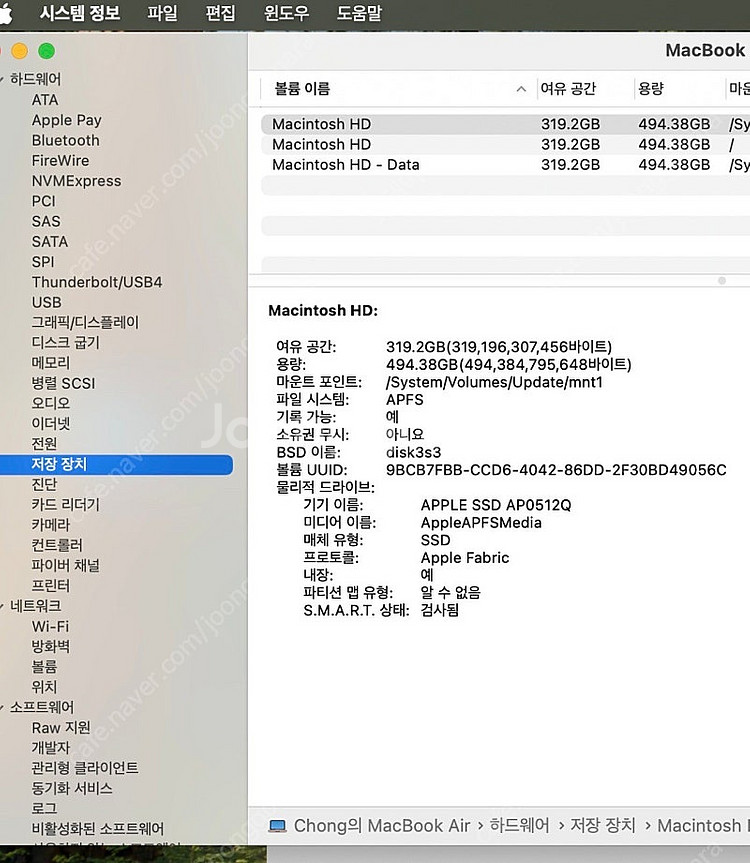Viewport: 750px width, 863px height.
Task: Select 병렬 SCSI in the sidebar
Action: (x=63, y=383)
